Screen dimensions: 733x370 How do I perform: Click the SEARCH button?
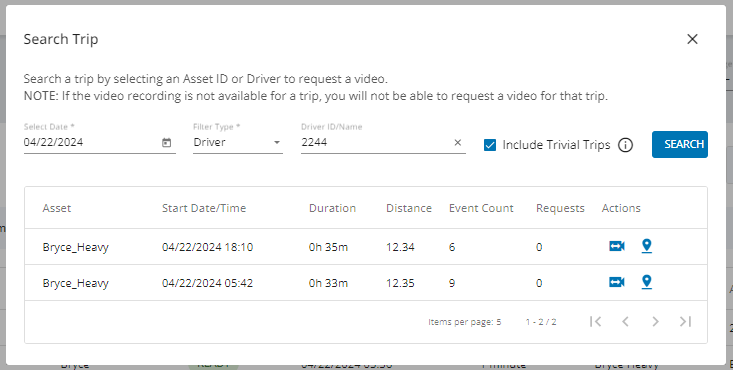(x=680, y=144)
